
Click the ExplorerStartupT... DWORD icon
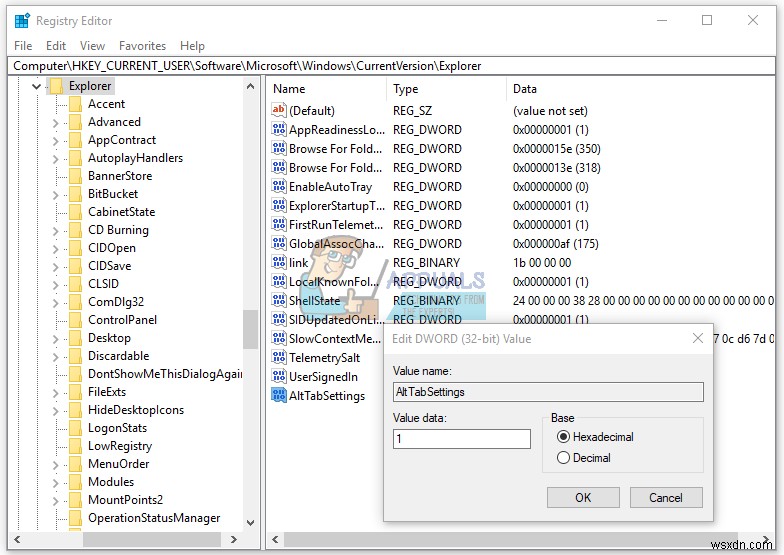coord(278,205)
